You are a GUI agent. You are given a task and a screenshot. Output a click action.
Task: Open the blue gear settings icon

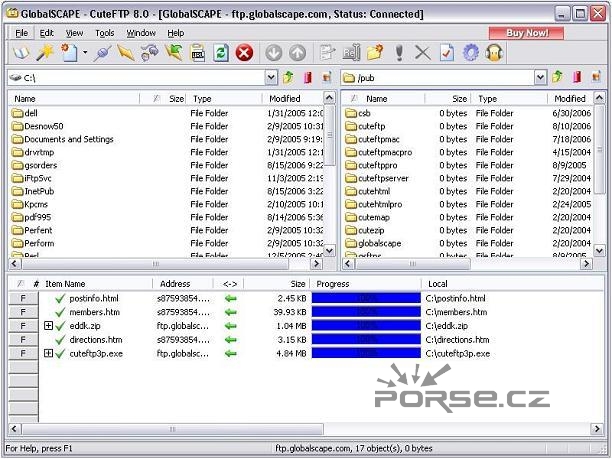point(471,53)
